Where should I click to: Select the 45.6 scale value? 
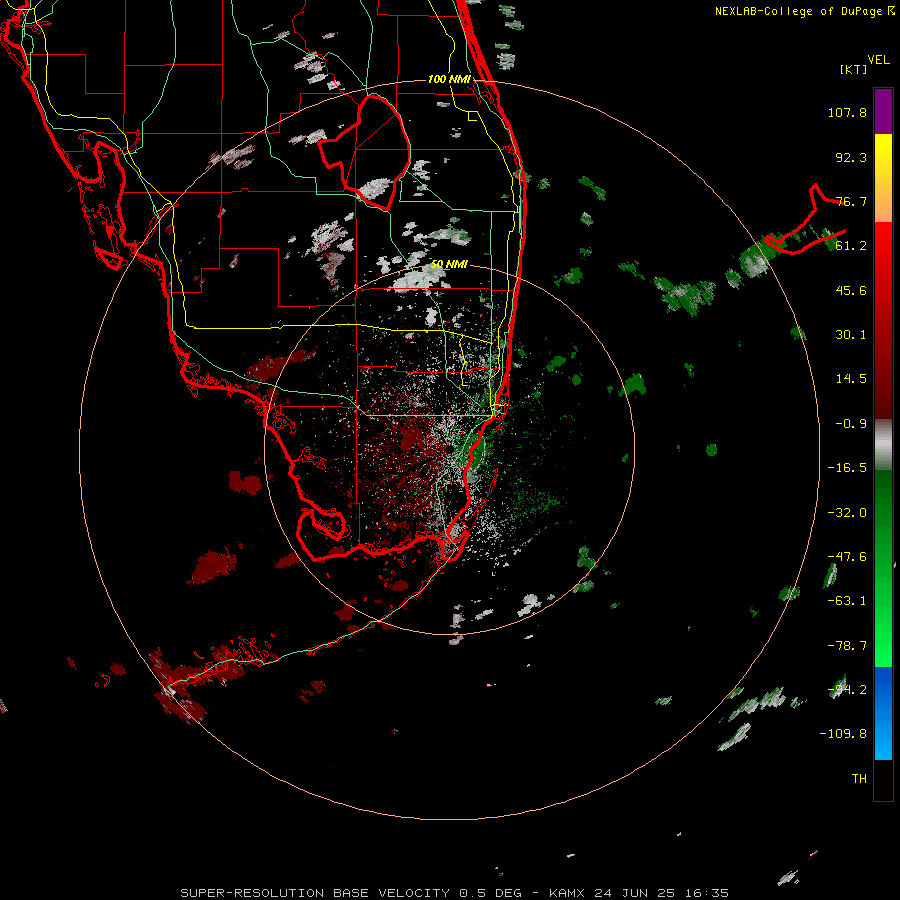pyautogui.click(x=851, y=290)
